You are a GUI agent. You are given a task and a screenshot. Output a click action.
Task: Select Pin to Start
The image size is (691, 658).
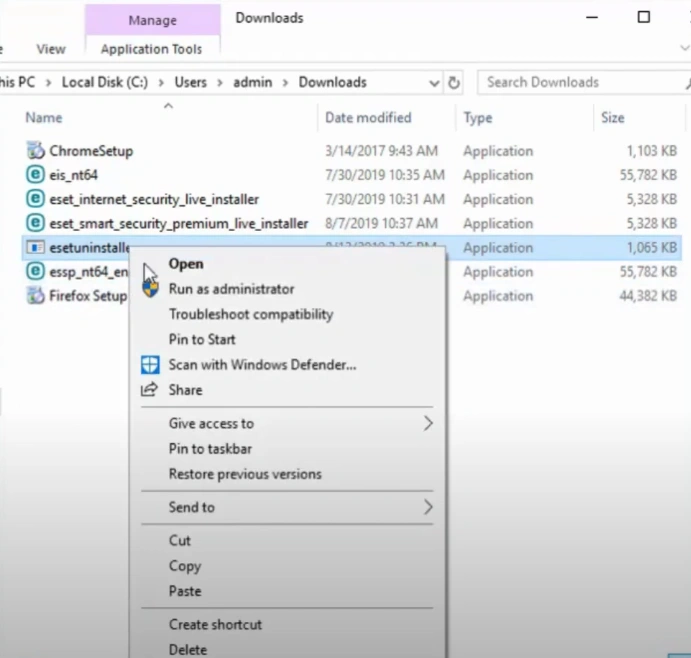202,339
